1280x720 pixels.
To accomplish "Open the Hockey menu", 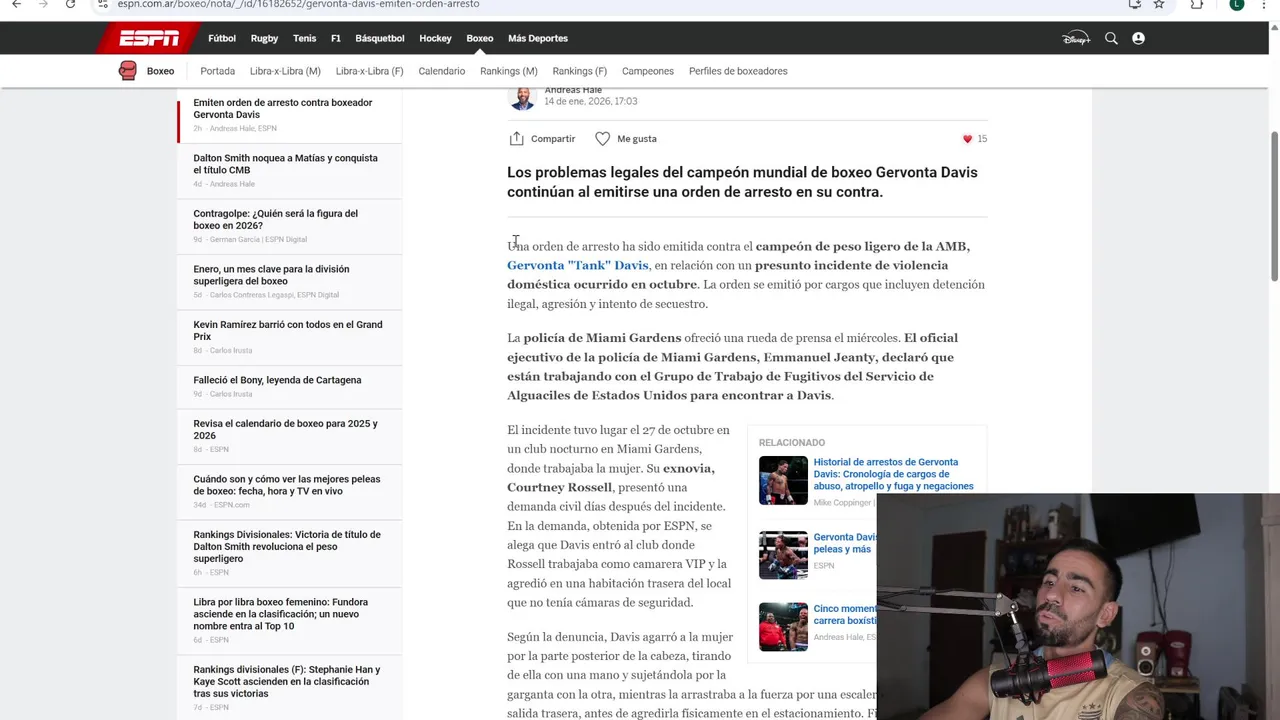I will pos(435,38).
